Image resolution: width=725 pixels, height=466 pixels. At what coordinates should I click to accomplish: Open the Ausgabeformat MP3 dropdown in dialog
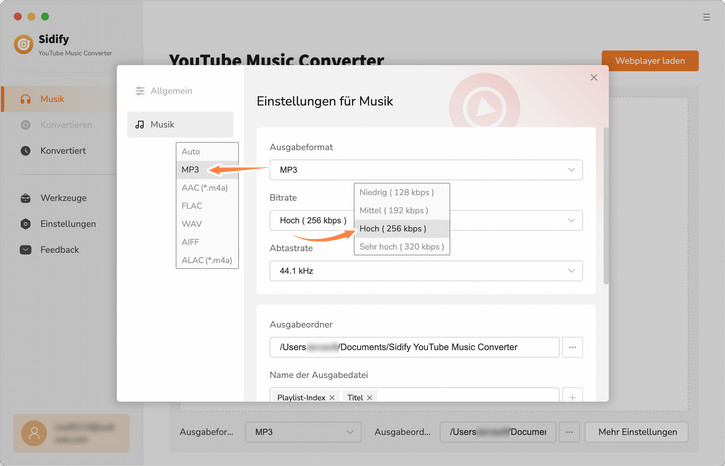coord(426,170)
